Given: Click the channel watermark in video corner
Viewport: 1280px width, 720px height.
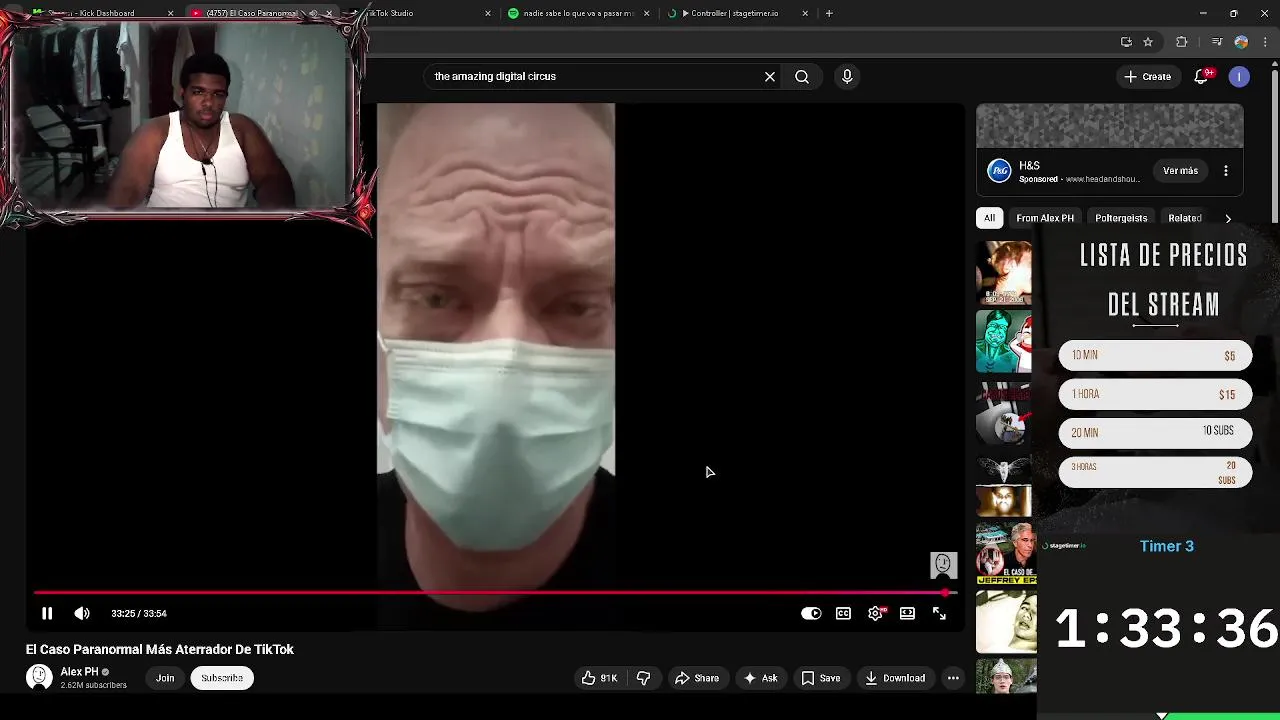Looking at the screenshot, I should tap(943, 565).
